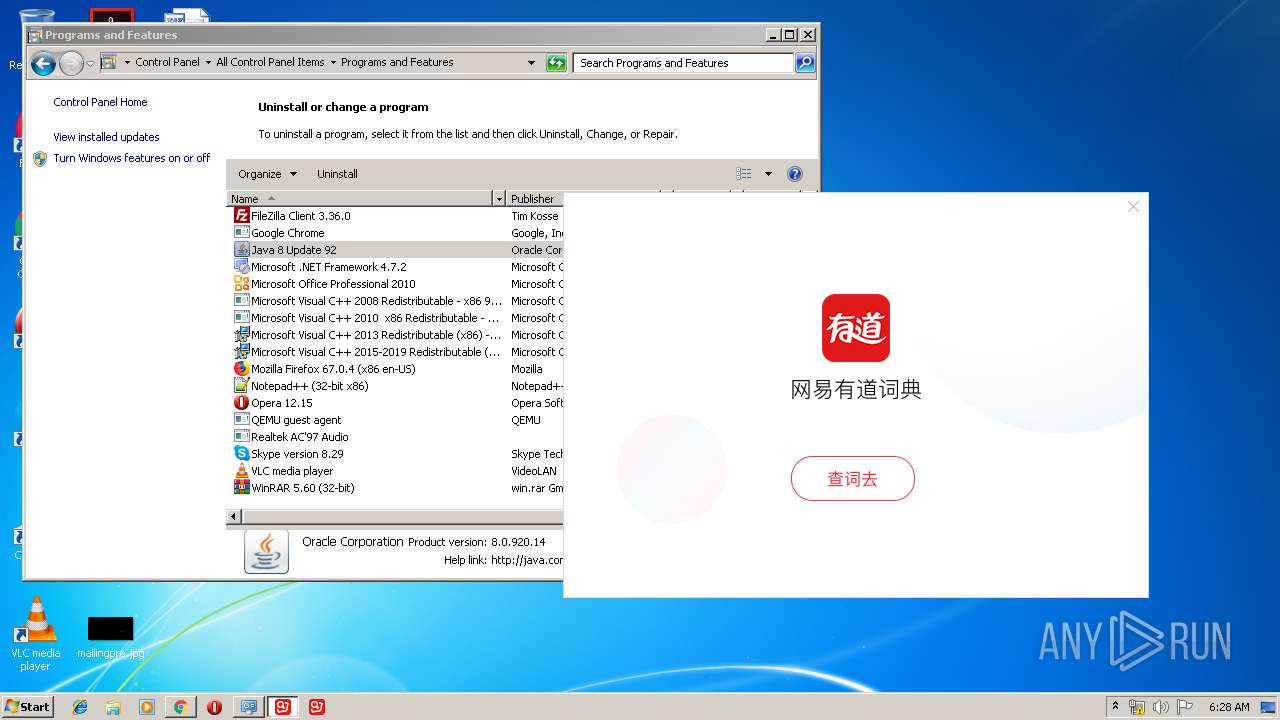Click the Search Programs and Features field

pos(684,63)
